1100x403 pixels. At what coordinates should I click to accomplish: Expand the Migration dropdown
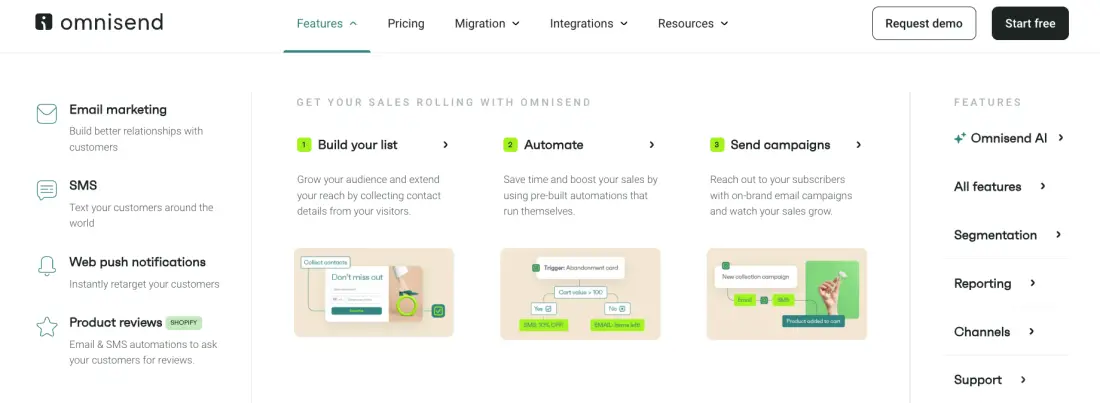[x=487, y=24]
